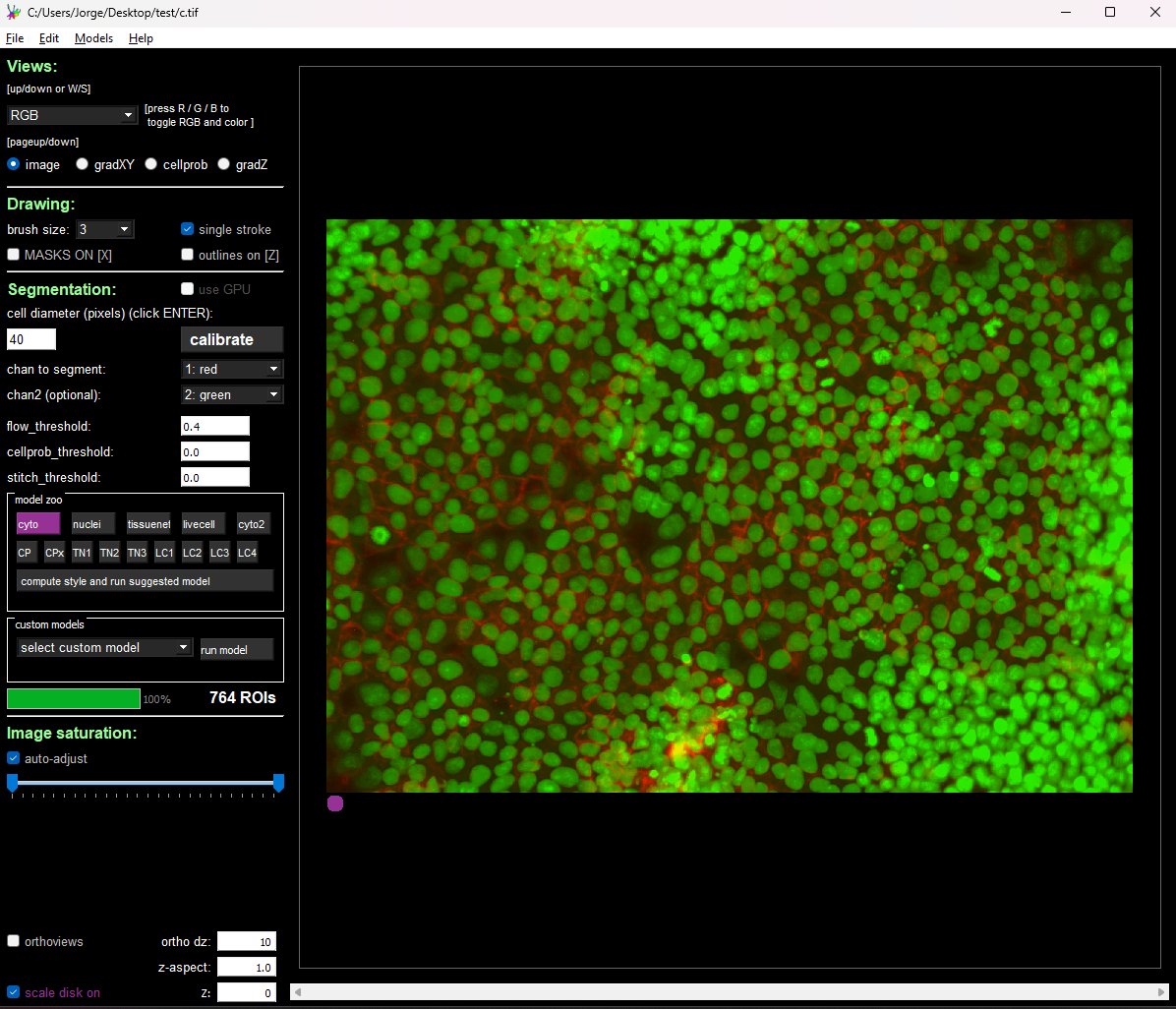Enable the MASKS ON checkbox

pyautogui.click(x=13, y=255)
